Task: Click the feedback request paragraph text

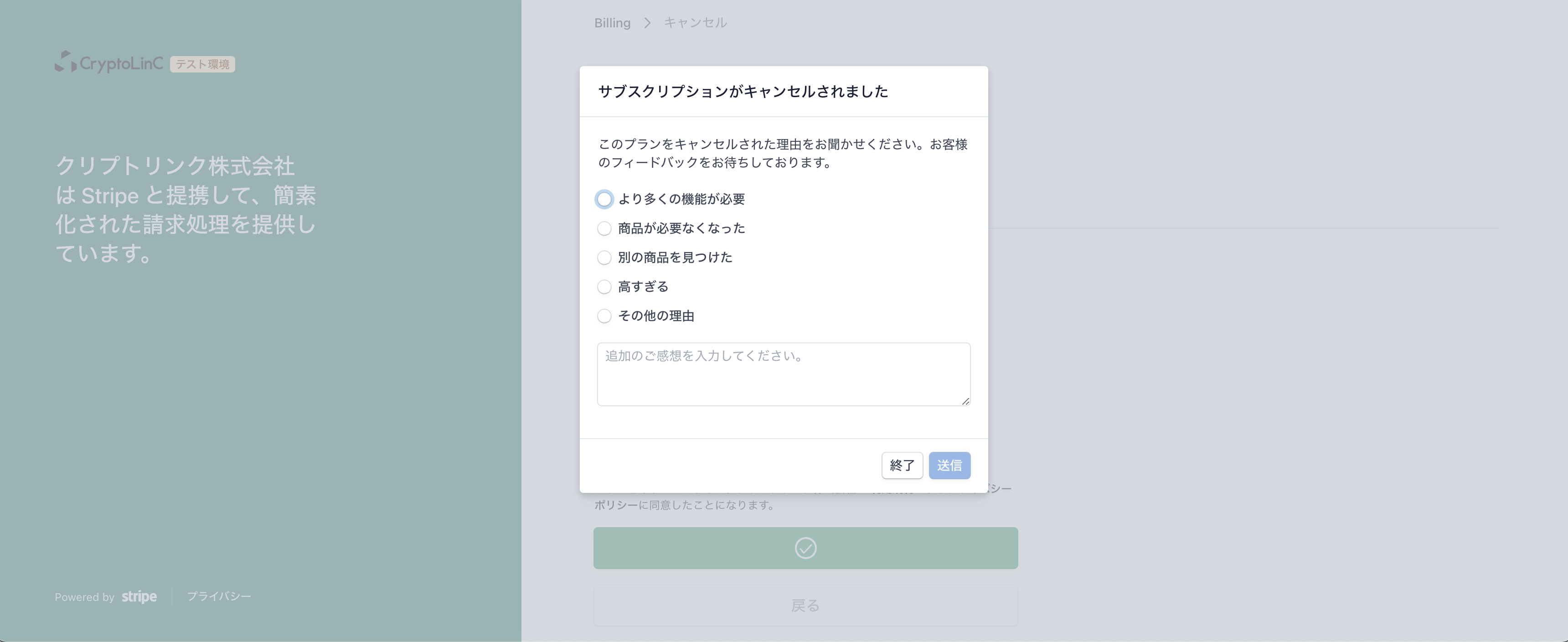Action: click(783, 154)
